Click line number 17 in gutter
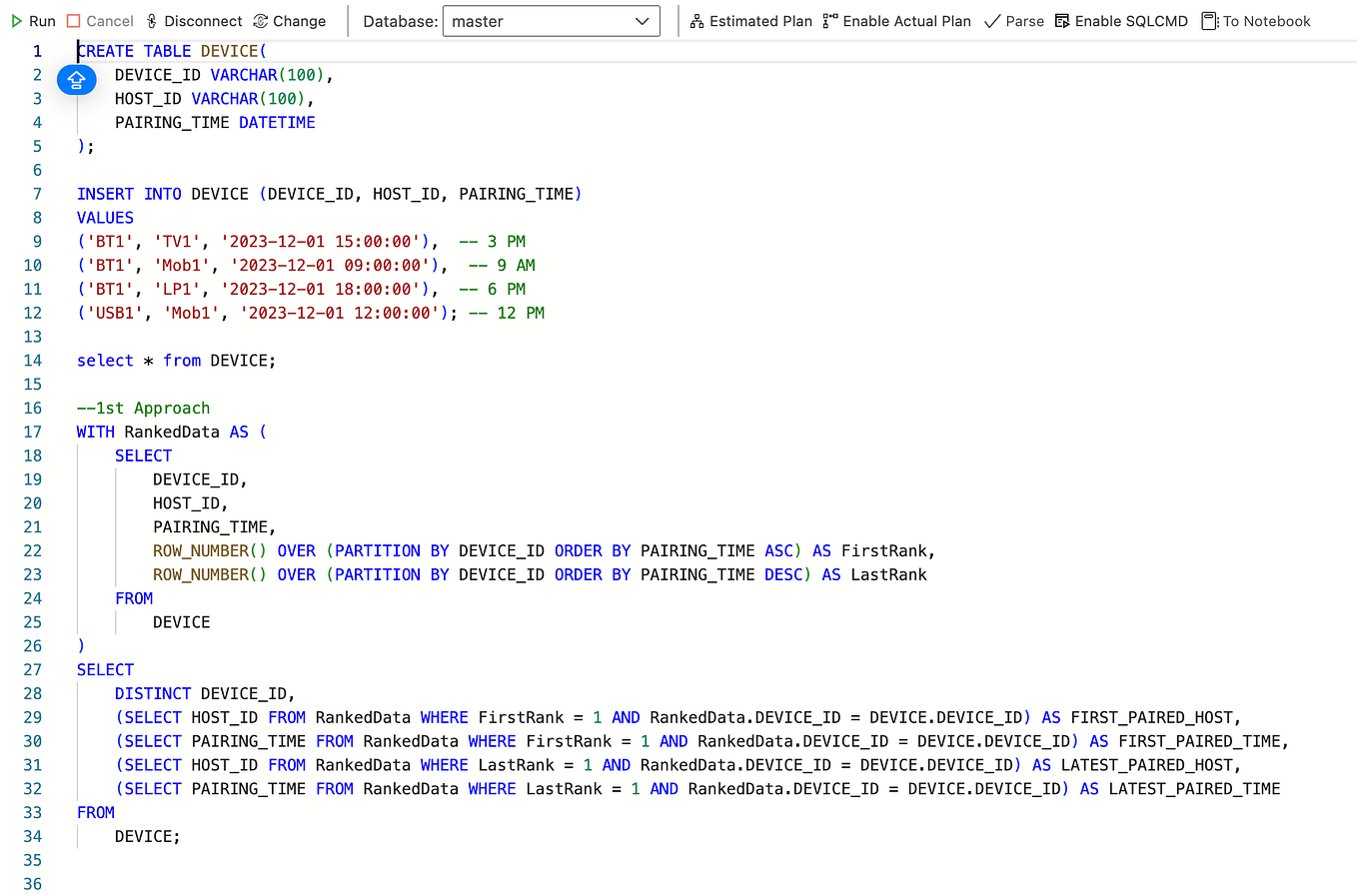The height and width of the screenshot is (896, 1357). [33, 432]
